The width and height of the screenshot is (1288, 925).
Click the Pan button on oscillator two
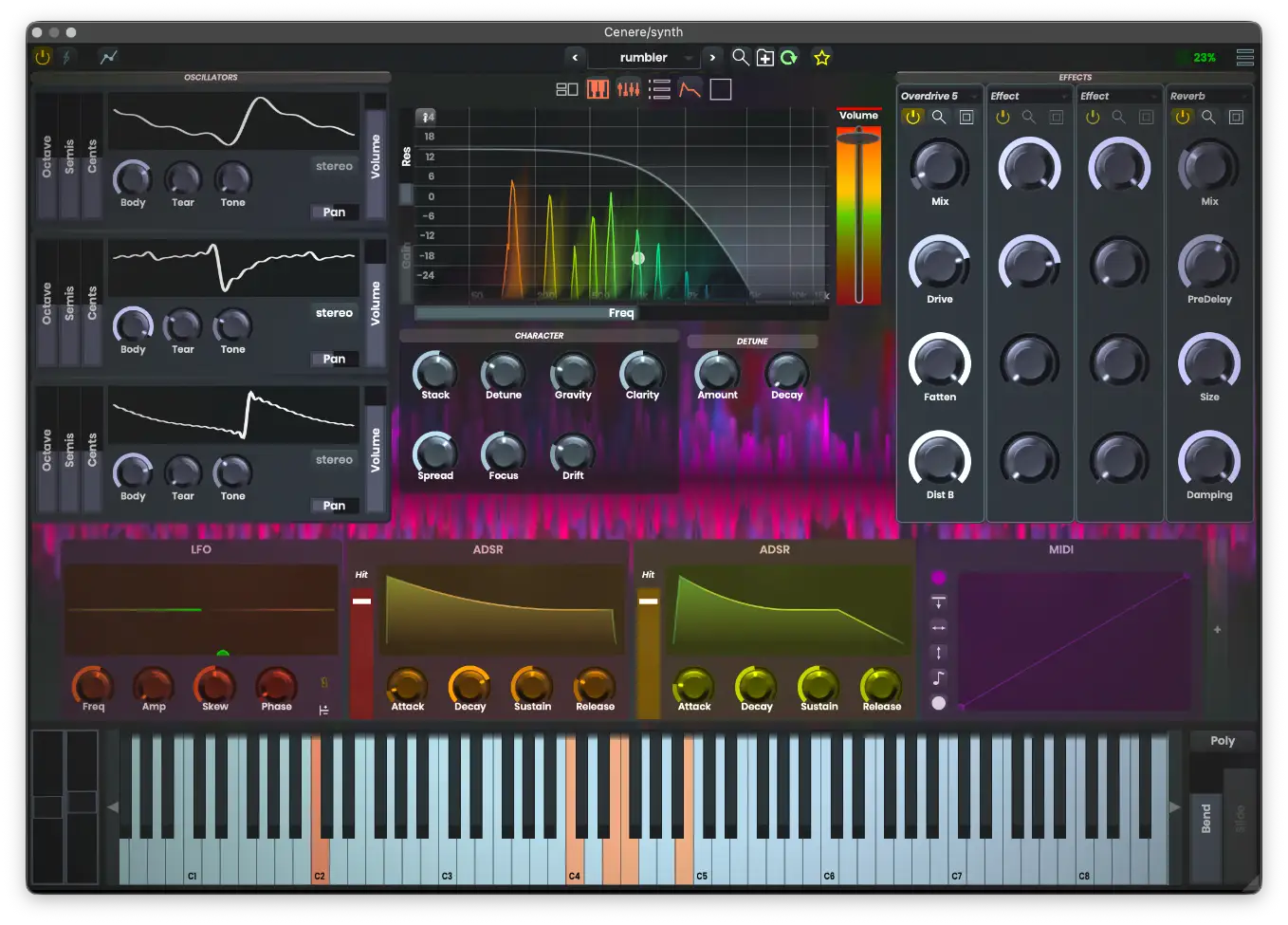[334, 359]
